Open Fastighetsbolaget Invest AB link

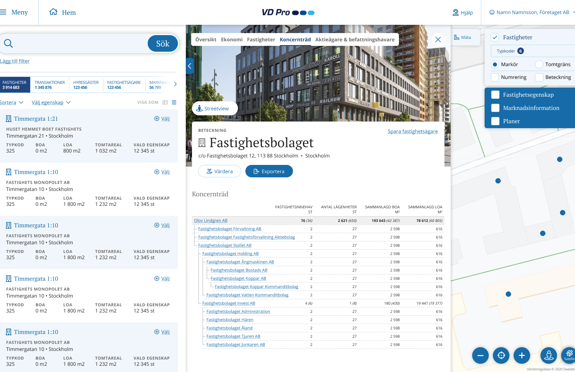(x=228, y=303)
